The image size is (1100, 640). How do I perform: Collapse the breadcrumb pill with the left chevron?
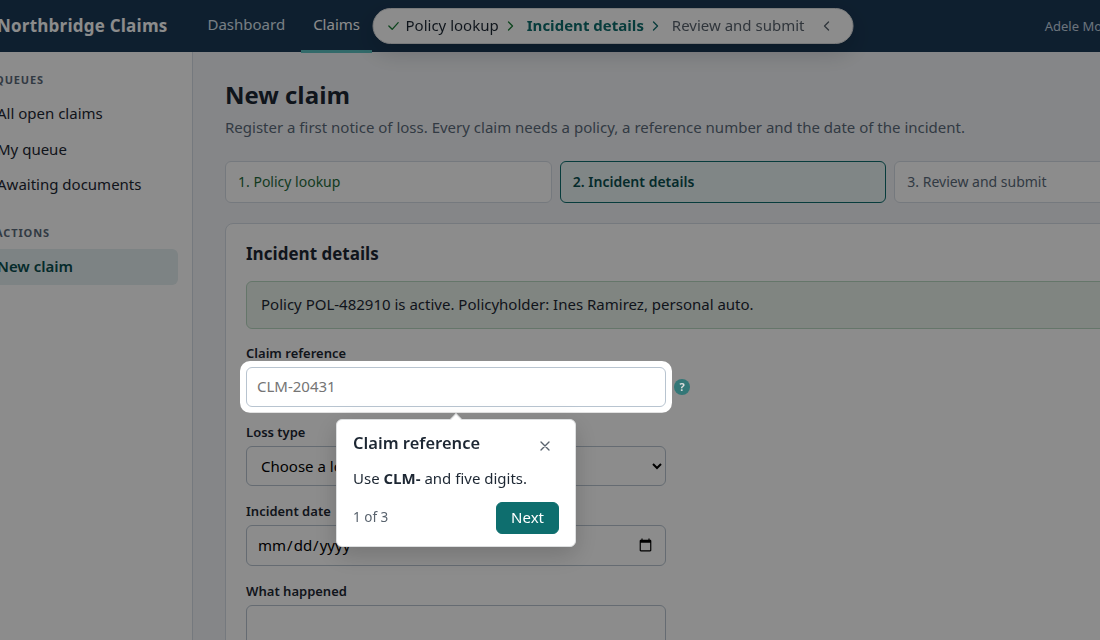(x=827, y=26)
